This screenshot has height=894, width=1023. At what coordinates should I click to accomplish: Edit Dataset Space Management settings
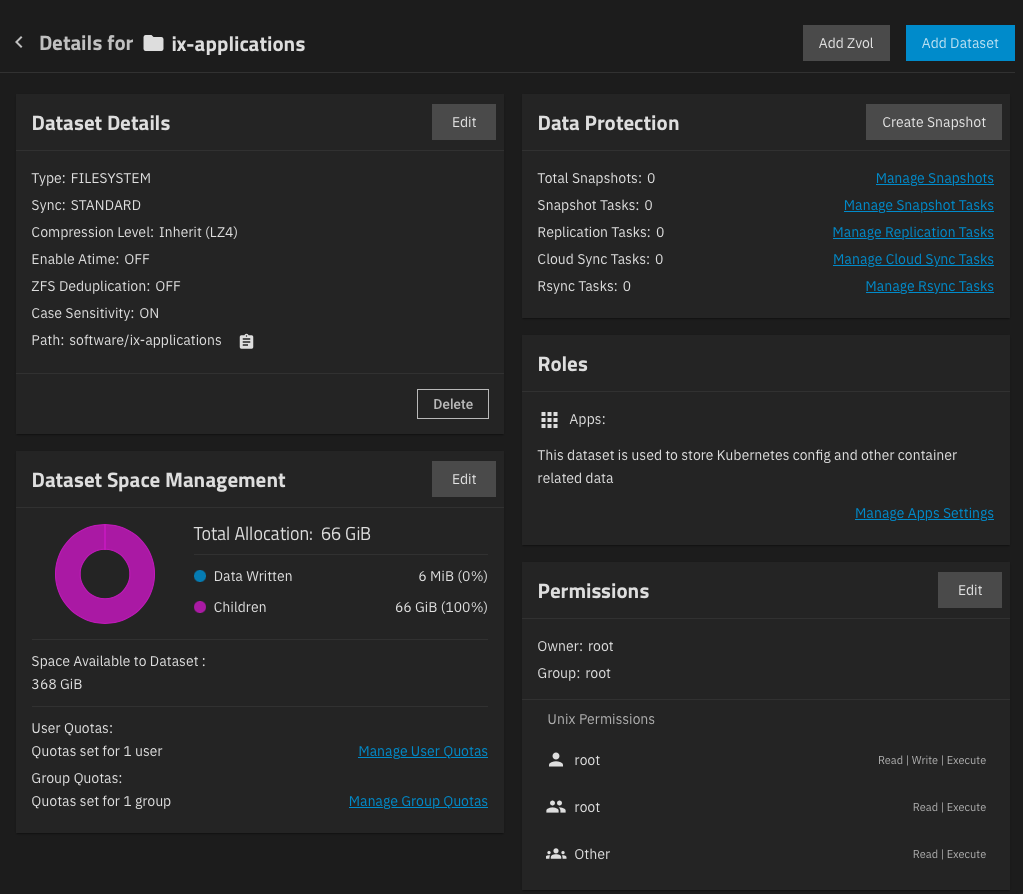[x=464, y=479]
